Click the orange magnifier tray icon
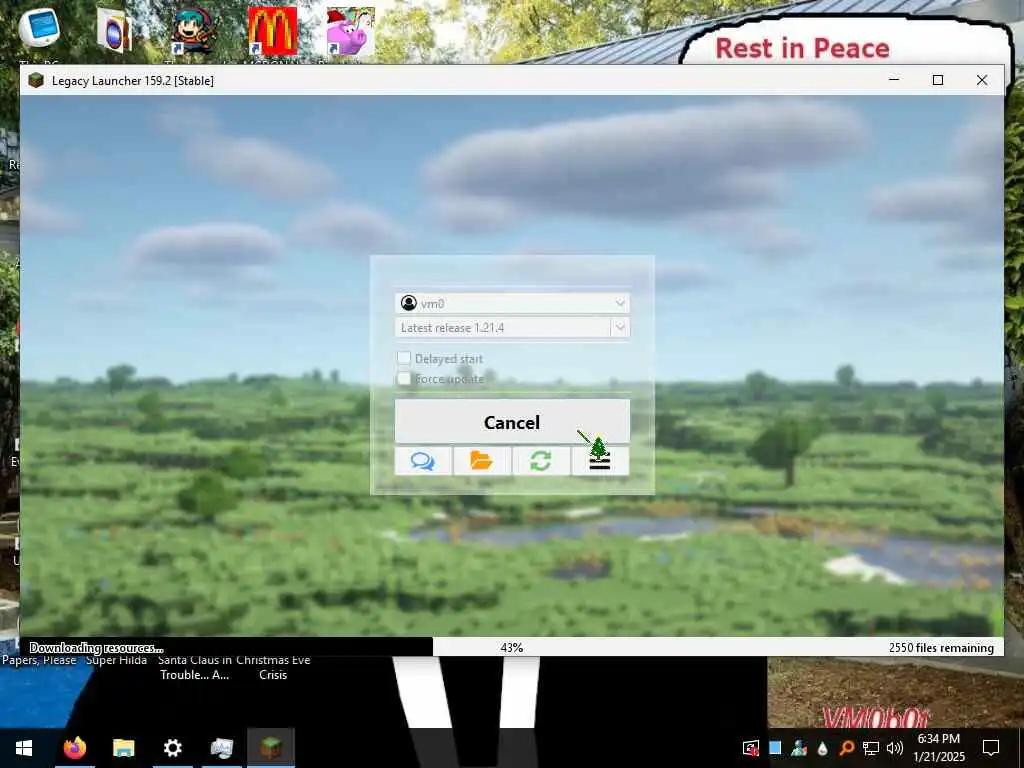Viewport: 1024px width, 768px height. pyautogui.click(x=846, y=748)
